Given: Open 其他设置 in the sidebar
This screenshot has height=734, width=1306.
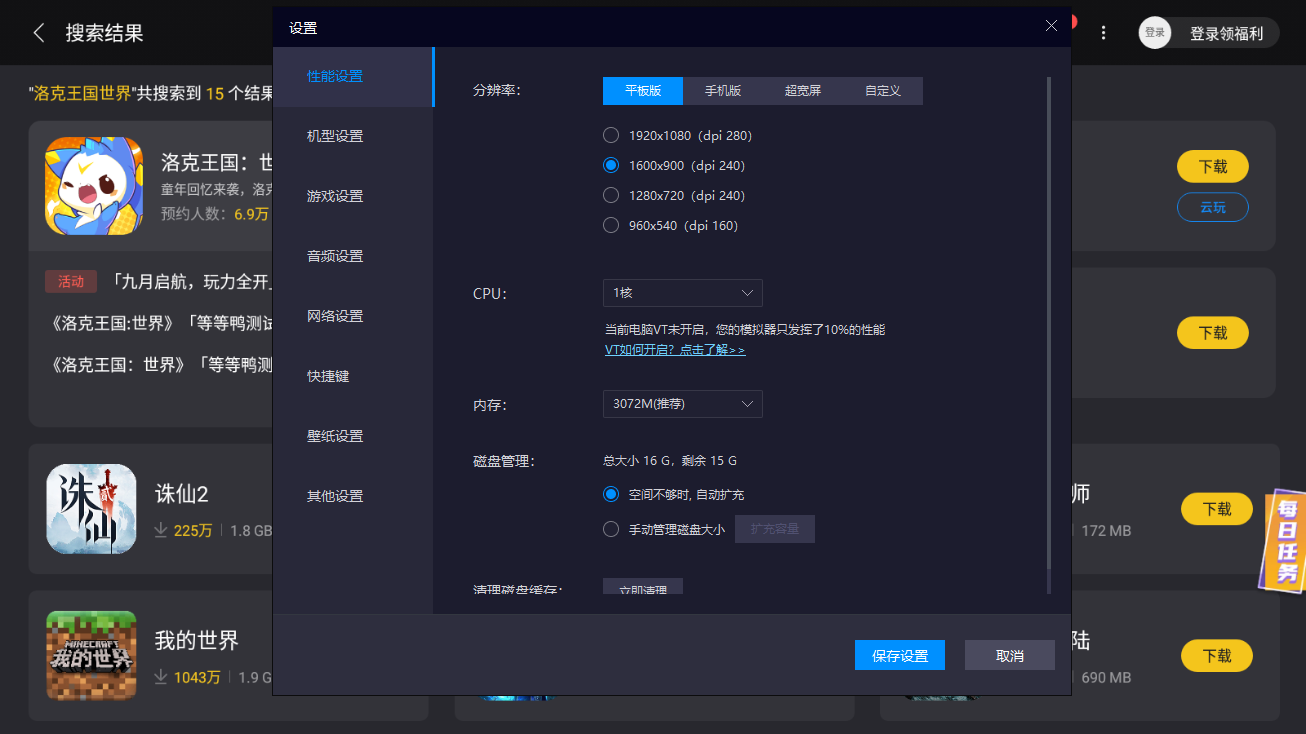Looking at the screenshot, I should click(x=354, y=496).
